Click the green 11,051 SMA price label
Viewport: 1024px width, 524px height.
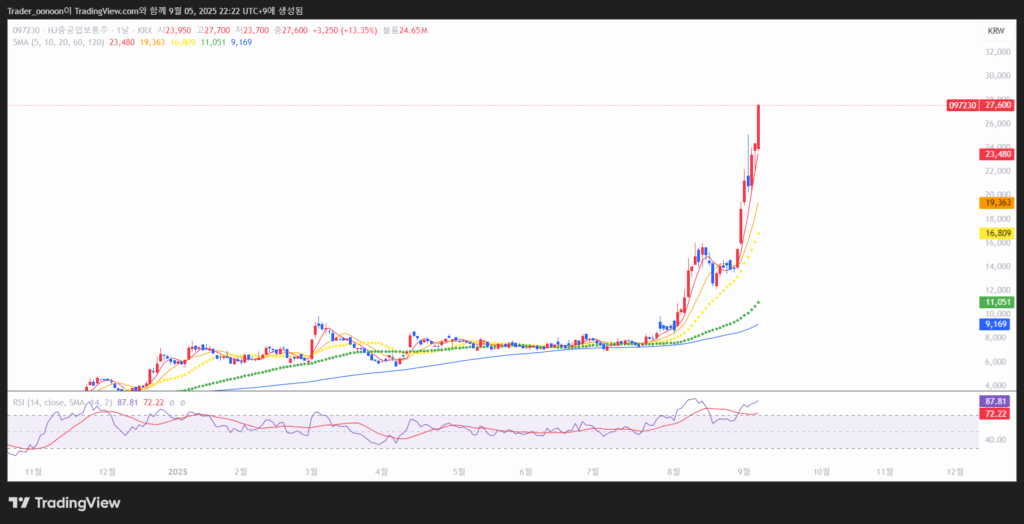tap(998, 302)
